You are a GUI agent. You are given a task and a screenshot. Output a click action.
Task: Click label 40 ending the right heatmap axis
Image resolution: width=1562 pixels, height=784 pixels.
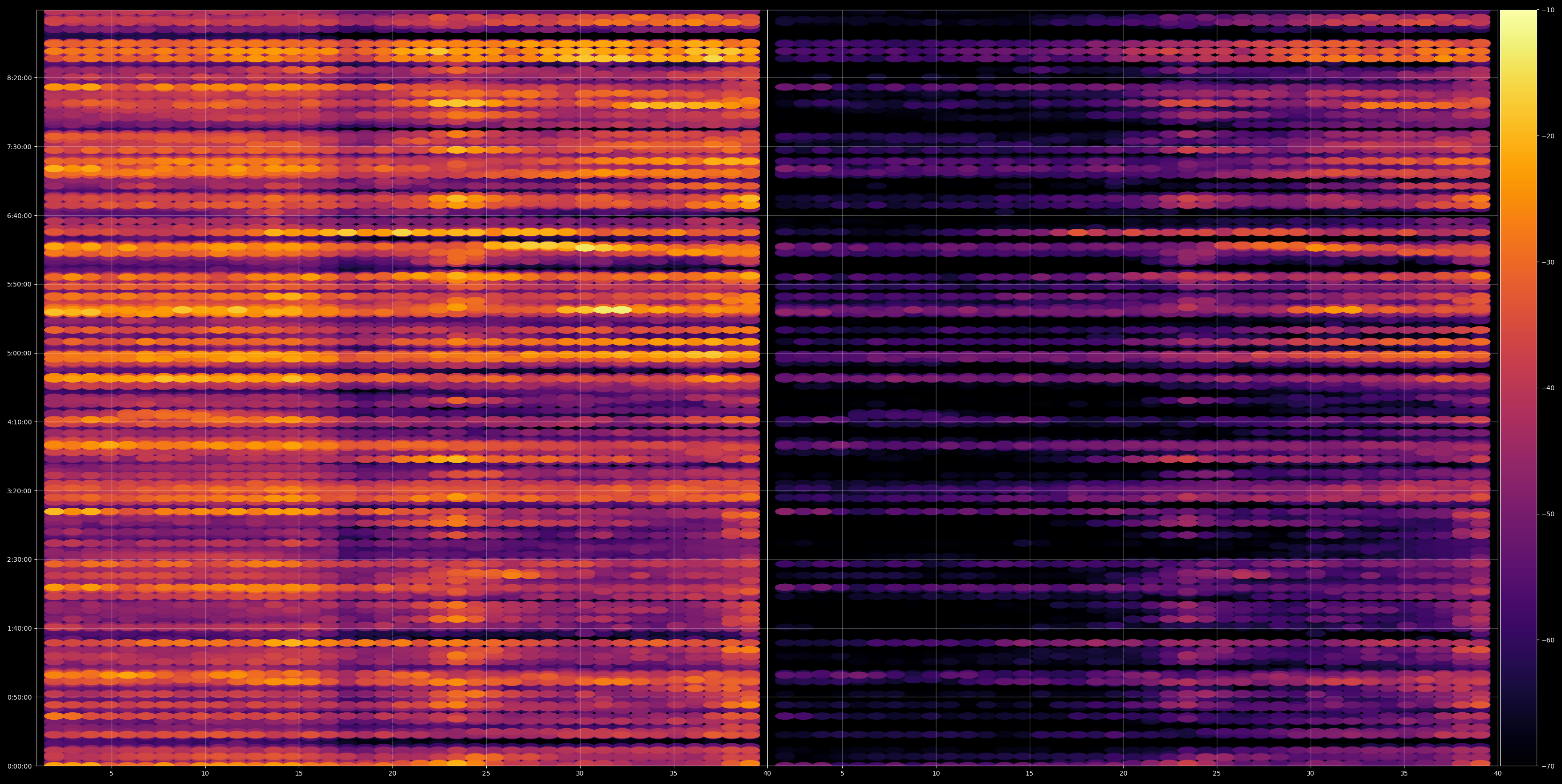click(1498, 774)
